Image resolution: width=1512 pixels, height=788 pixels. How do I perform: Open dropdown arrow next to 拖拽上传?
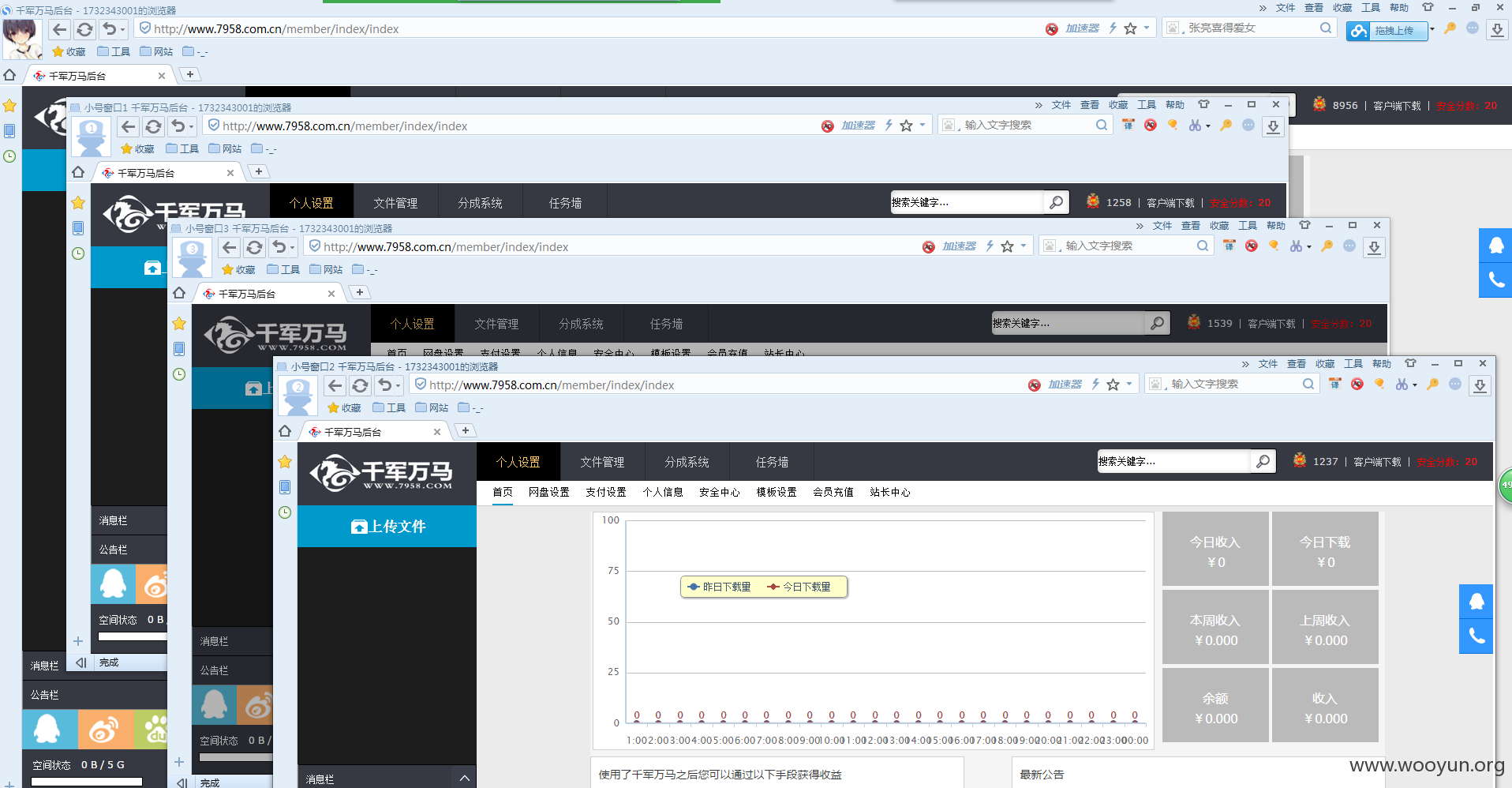(1432, 29)
